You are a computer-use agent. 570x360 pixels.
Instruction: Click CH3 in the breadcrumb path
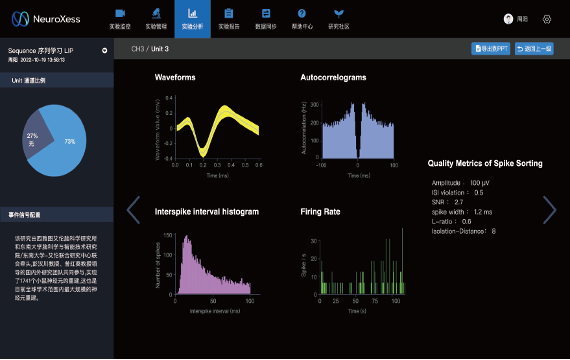(138, 49)
